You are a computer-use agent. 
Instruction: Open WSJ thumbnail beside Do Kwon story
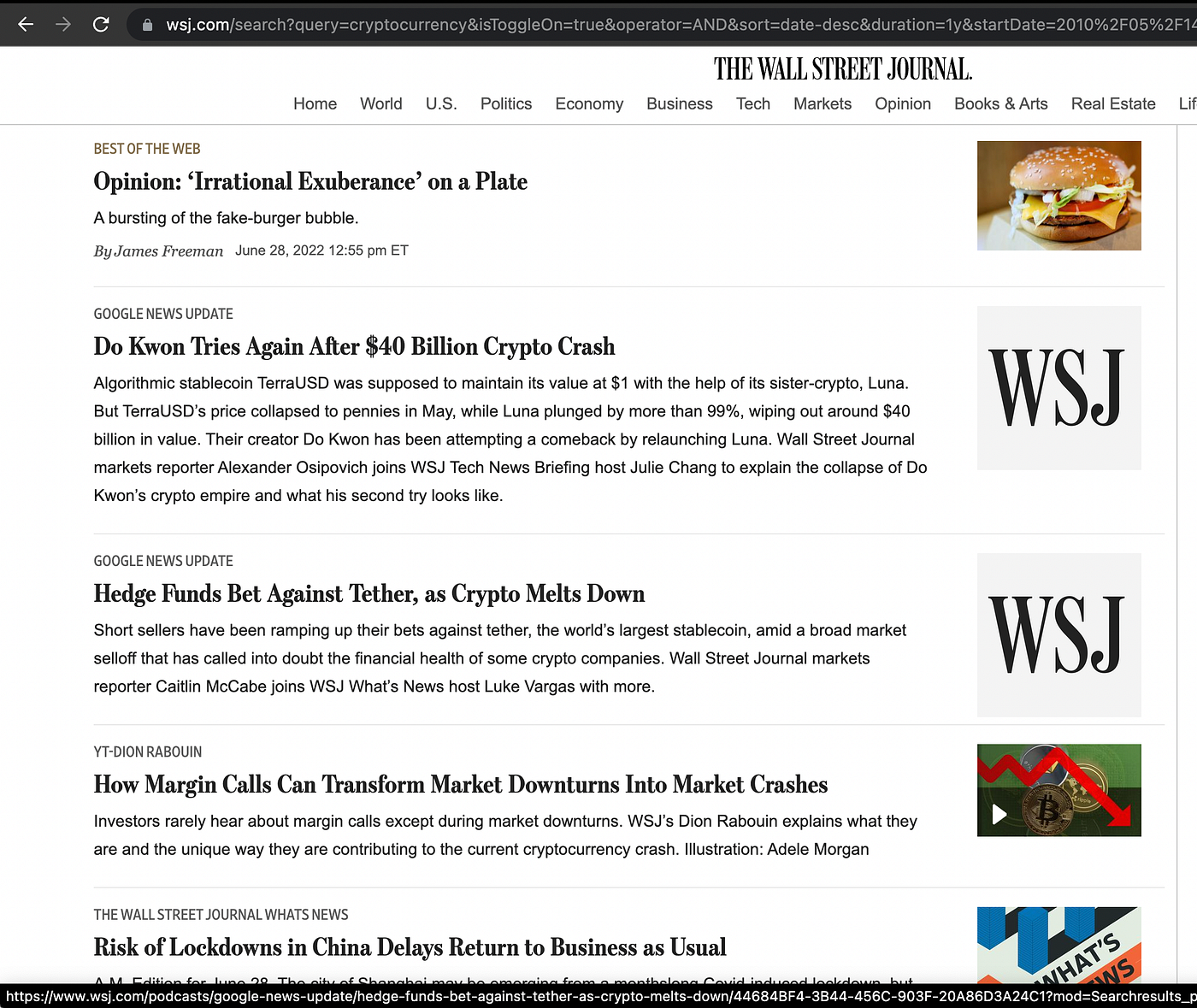click(1058, 388)
